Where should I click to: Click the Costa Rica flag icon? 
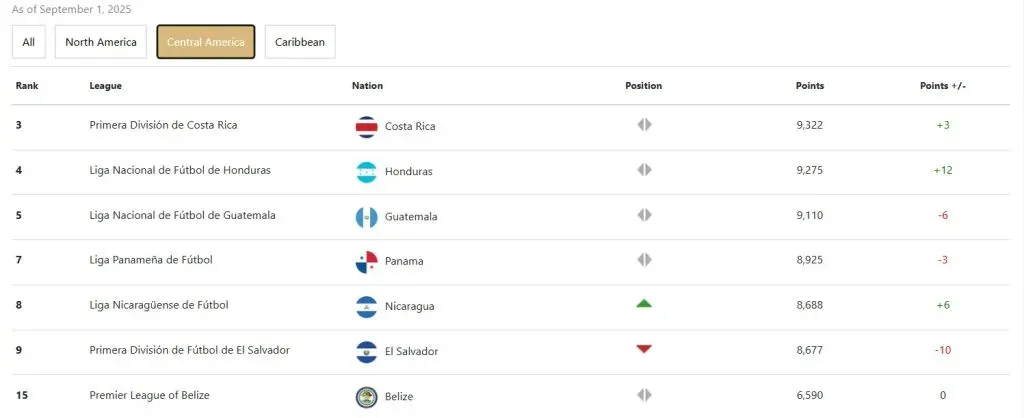click(x=366, y=126)
